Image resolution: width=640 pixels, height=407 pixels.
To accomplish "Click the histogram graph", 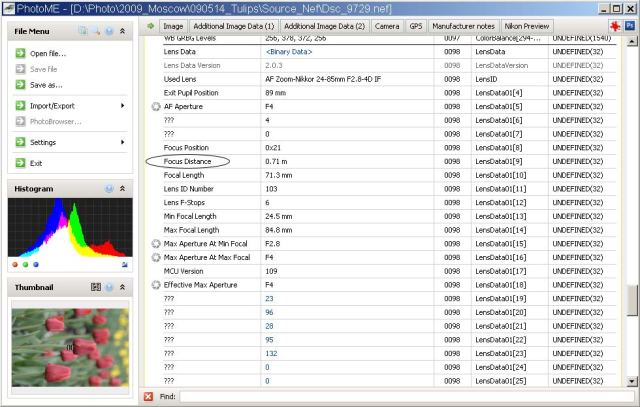I will 70,227.
